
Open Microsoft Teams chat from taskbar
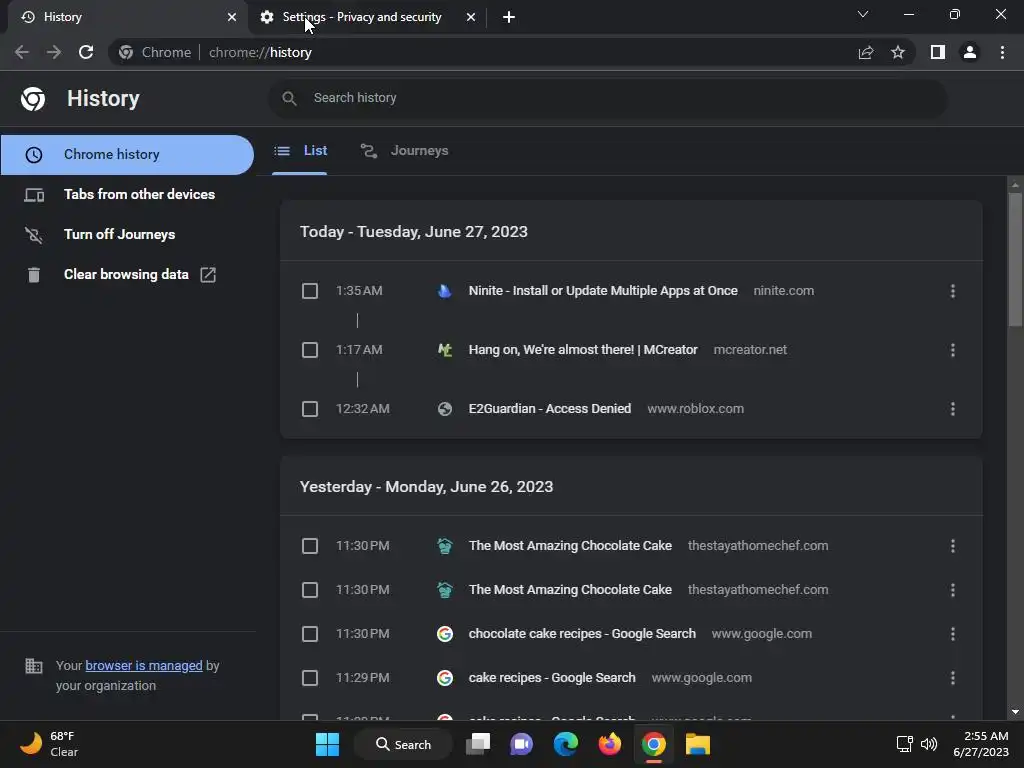coord(522,744)
